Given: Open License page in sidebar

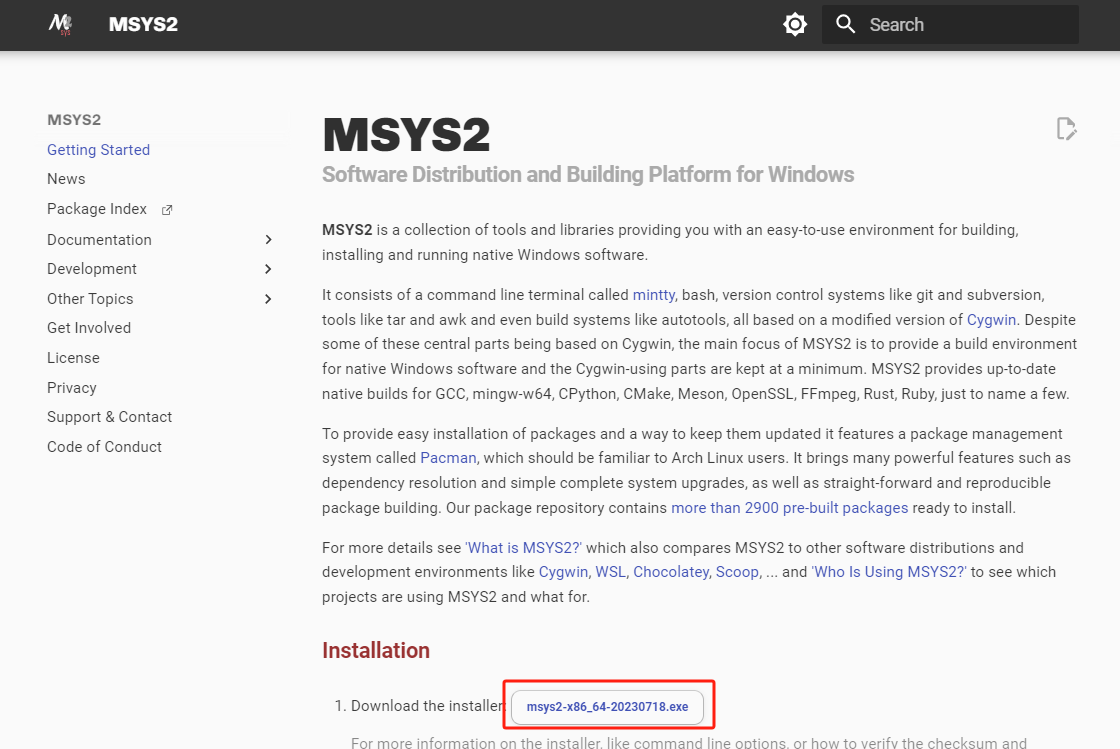Looking at the screenshot, I should click(x=73, y=358).
